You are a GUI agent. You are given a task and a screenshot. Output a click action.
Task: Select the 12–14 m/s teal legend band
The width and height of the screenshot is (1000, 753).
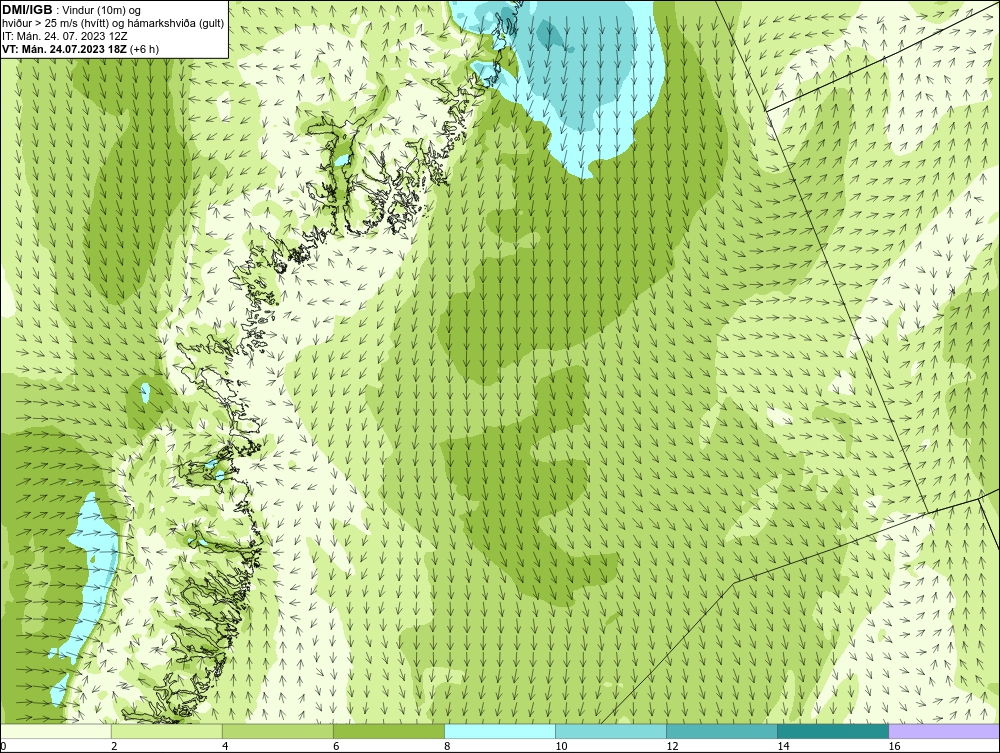tap(722, 731)
